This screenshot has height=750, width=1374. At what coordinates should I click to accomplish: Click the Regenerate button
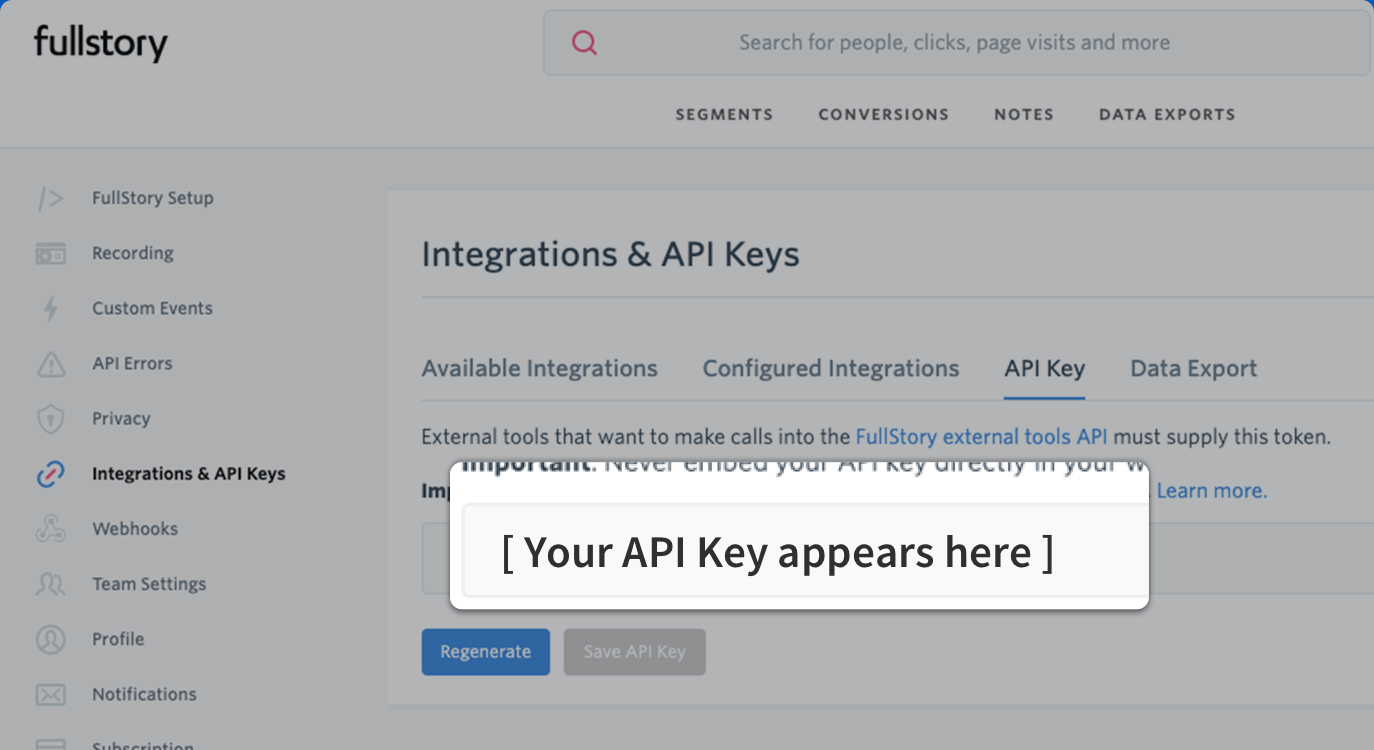(486, 652)
